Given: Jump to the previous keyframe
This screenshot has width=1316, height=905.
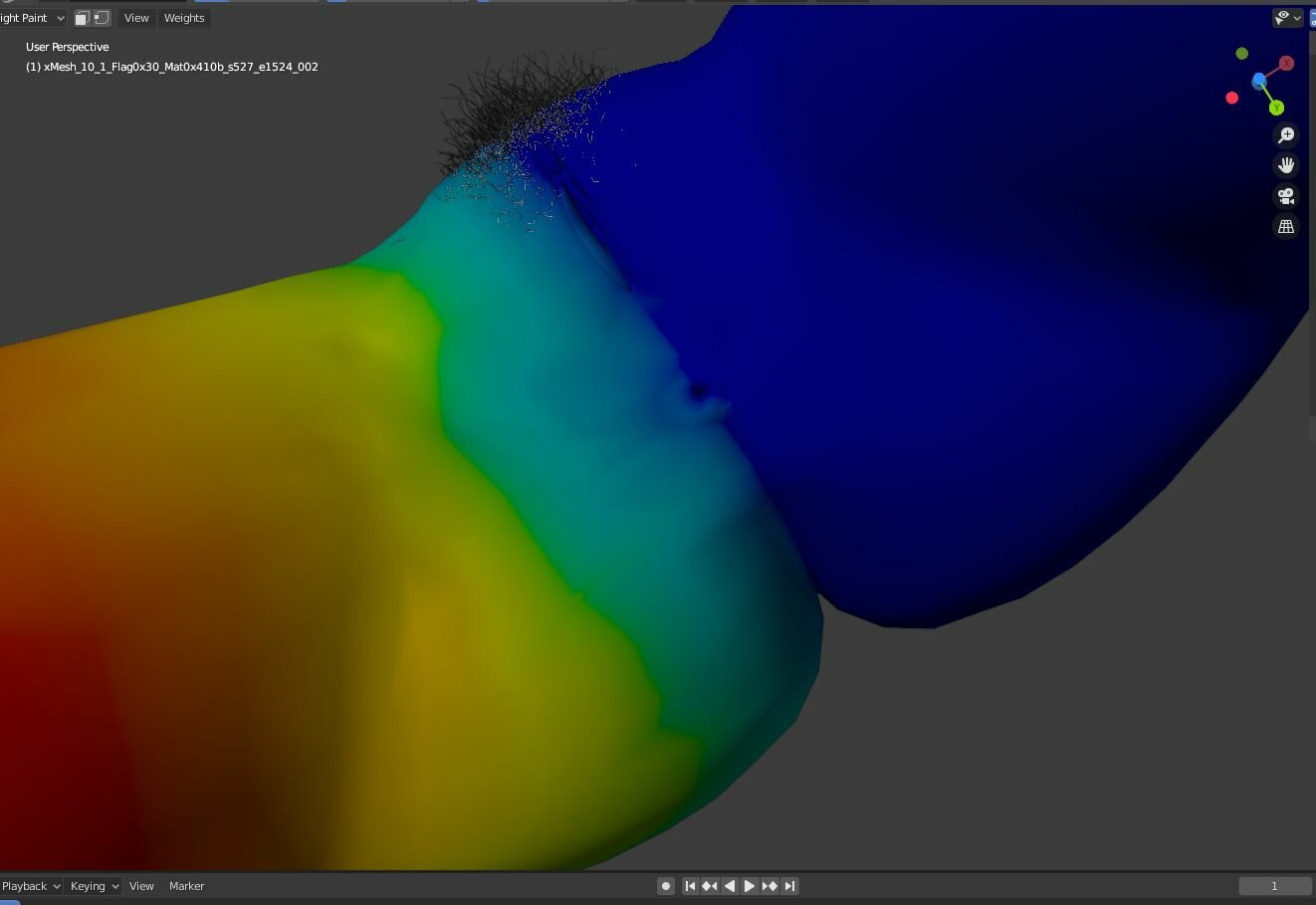Looking at the screenshot, I should 710,886.
